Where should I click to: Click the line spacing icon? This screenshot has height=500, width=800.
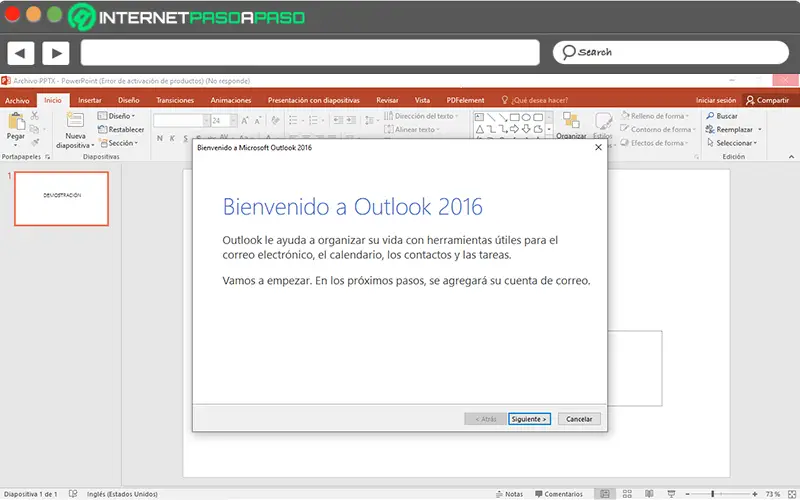pyautogui.click(x=369, y=121)
